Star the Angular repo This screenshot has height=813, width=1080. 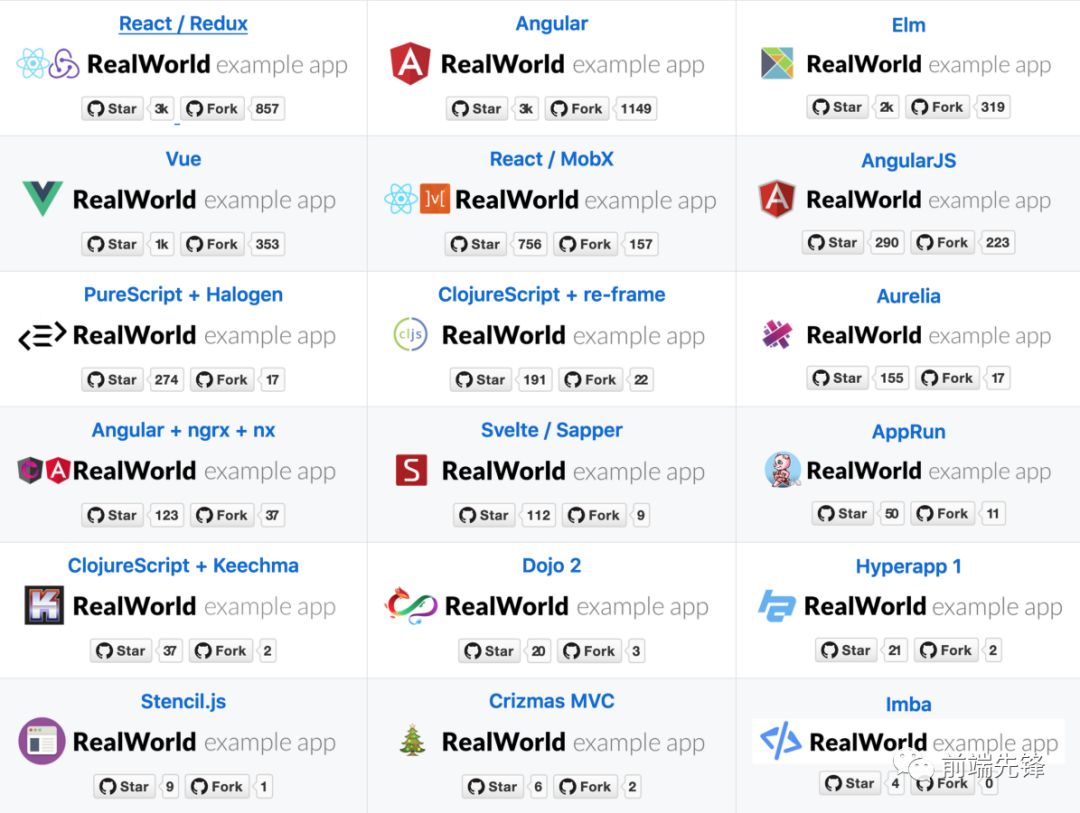477,109
